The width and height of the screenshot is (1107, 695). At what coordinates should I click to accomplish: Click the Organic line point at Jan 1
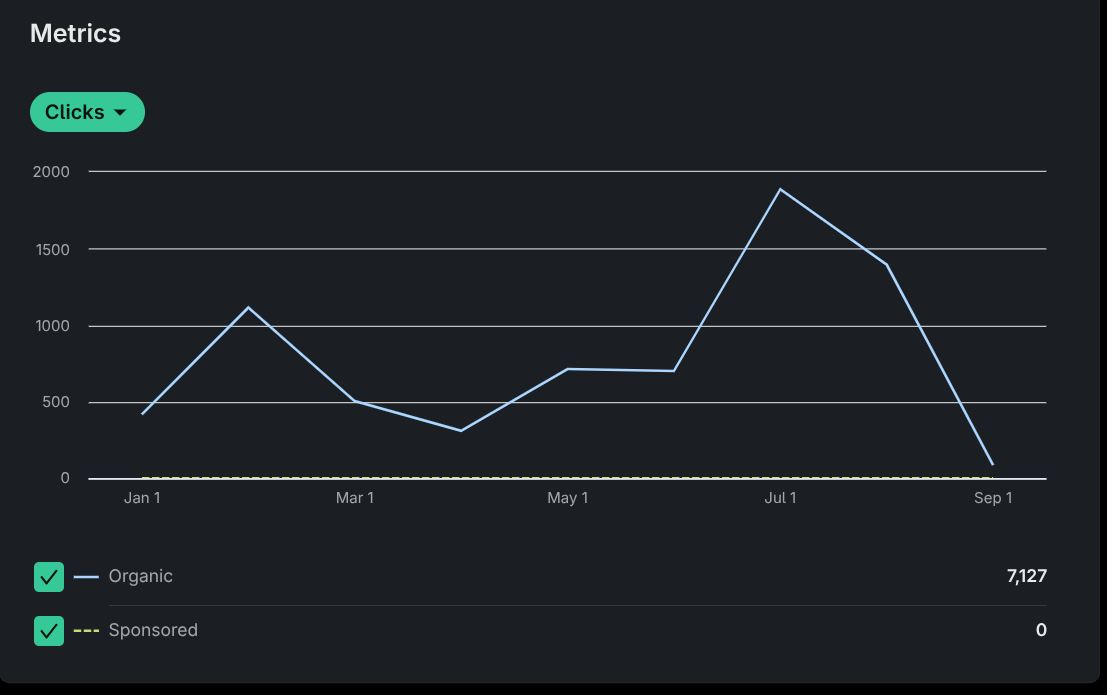(x=142, y=414)
